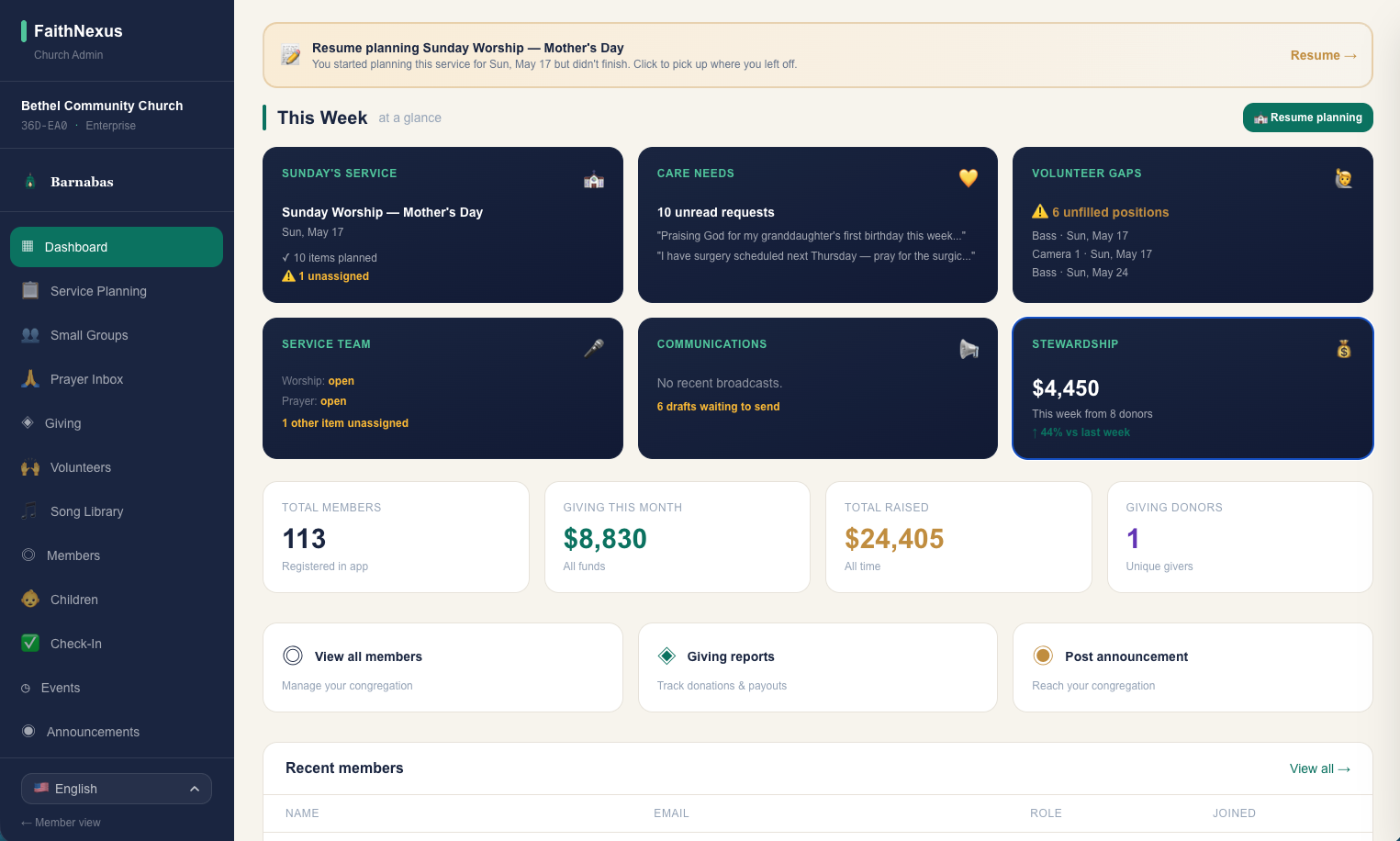
Task: Open the Giving reports card
Action: coord(818,667)
